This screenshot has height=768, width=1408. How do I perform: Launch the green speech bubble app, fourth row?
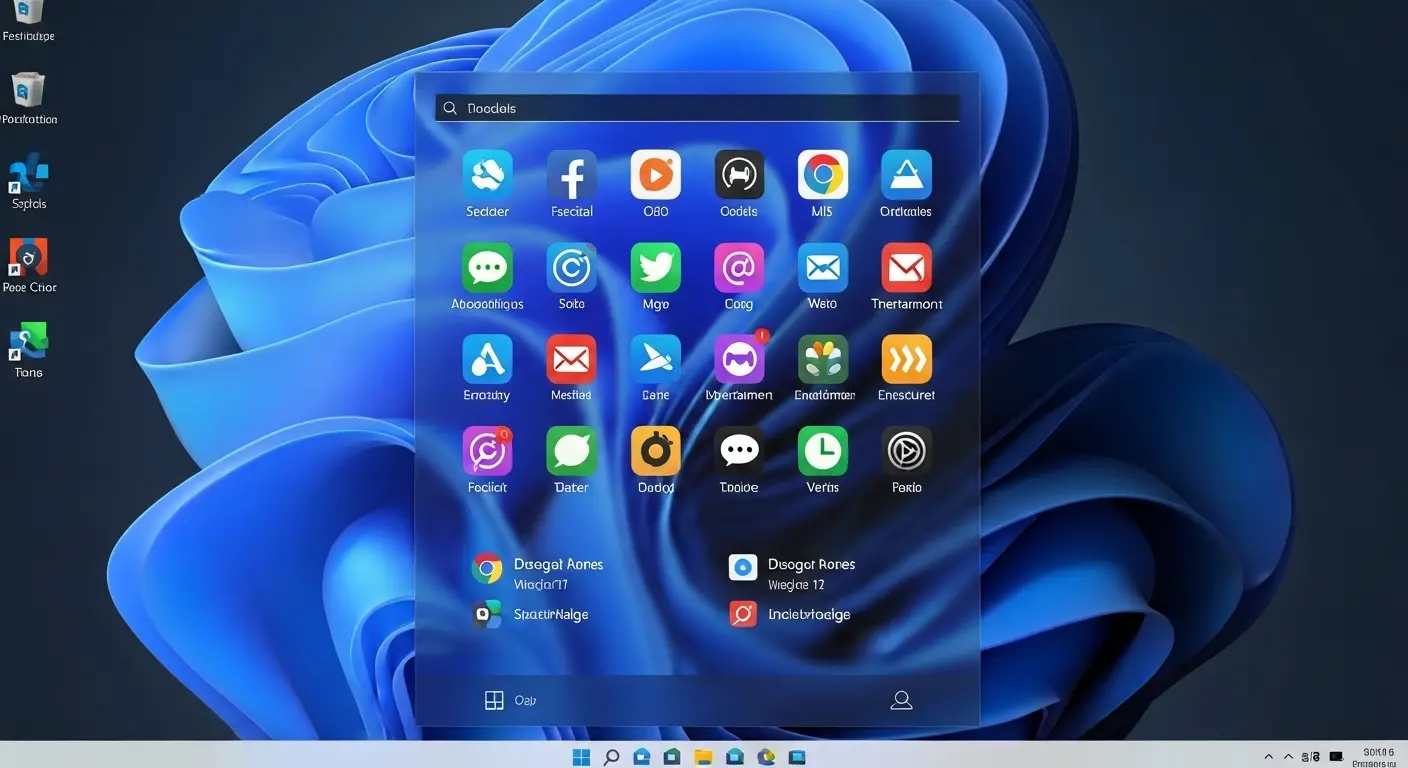coord(571,451)
